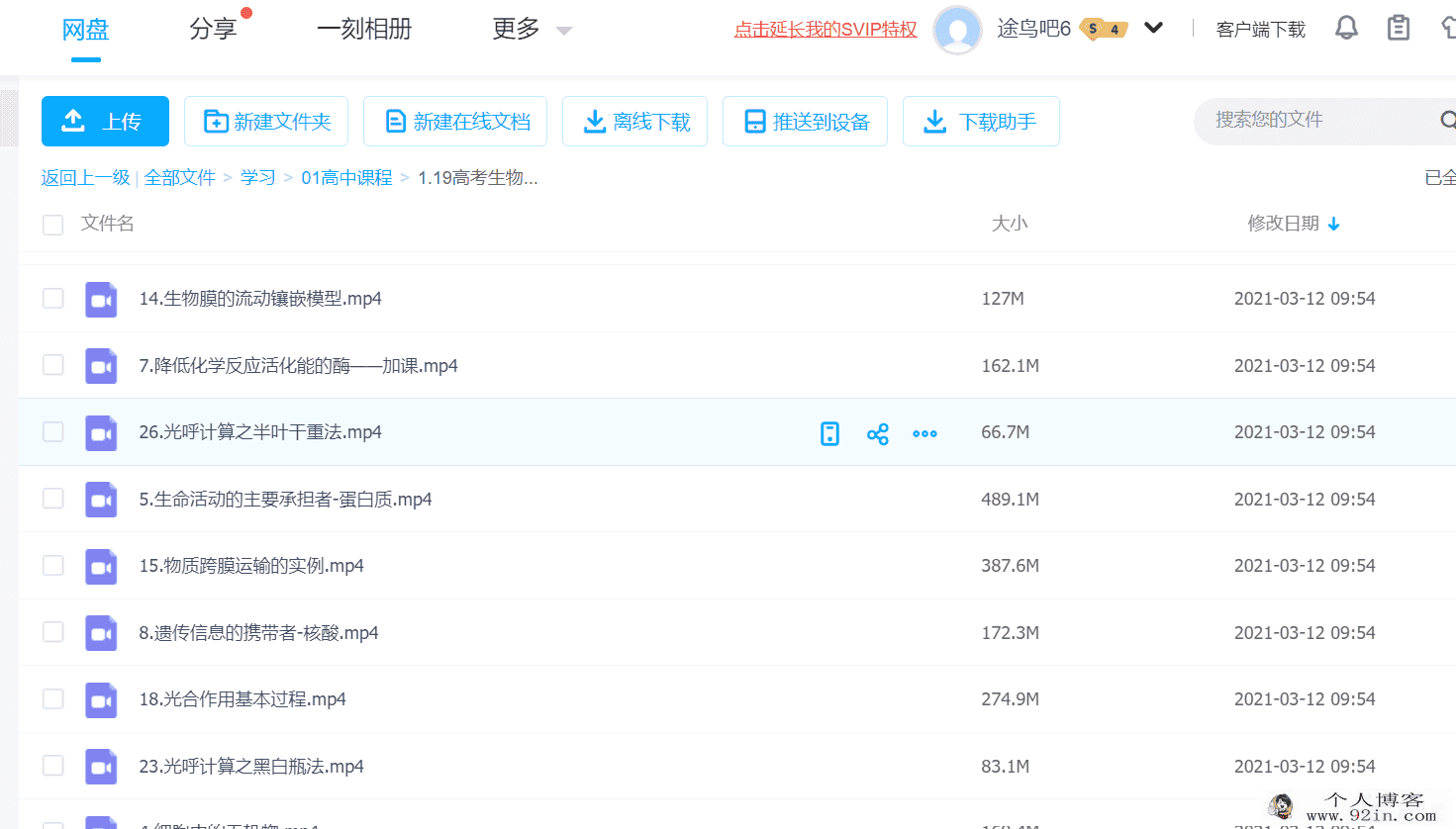Viewport: 1456px width, 829px height.
Task: Go to 全部文件 in breadcrumb
Action: point(180,178)
